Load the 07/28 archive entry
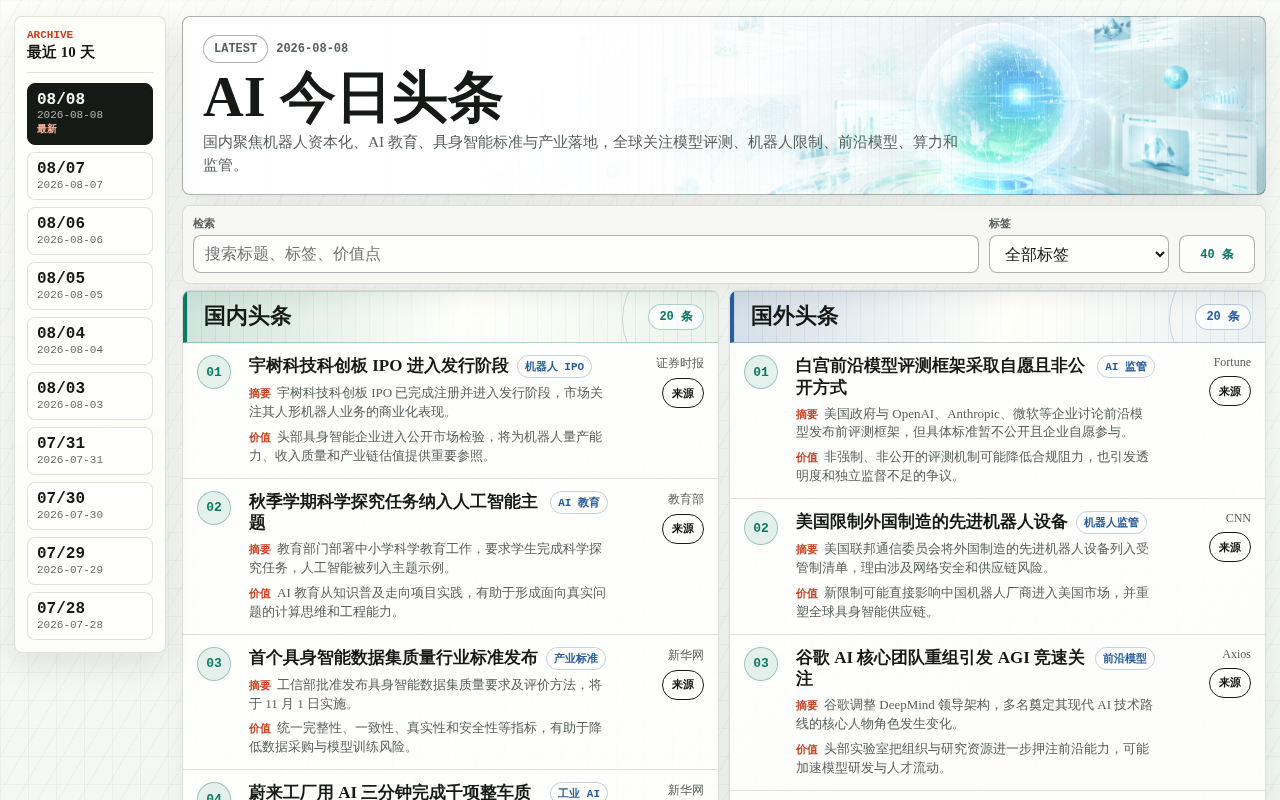 [x=90, y=616]
